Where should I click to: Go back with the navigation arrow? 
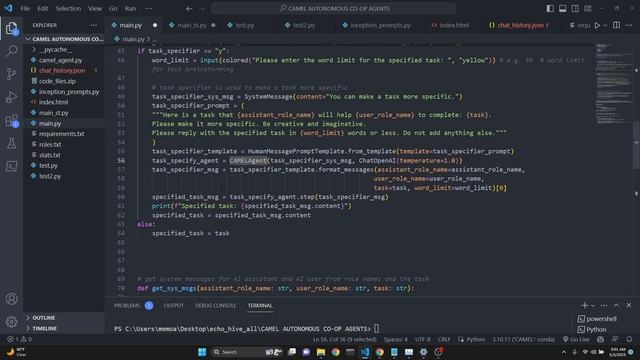pyautogui.click(x=189, y=9)
